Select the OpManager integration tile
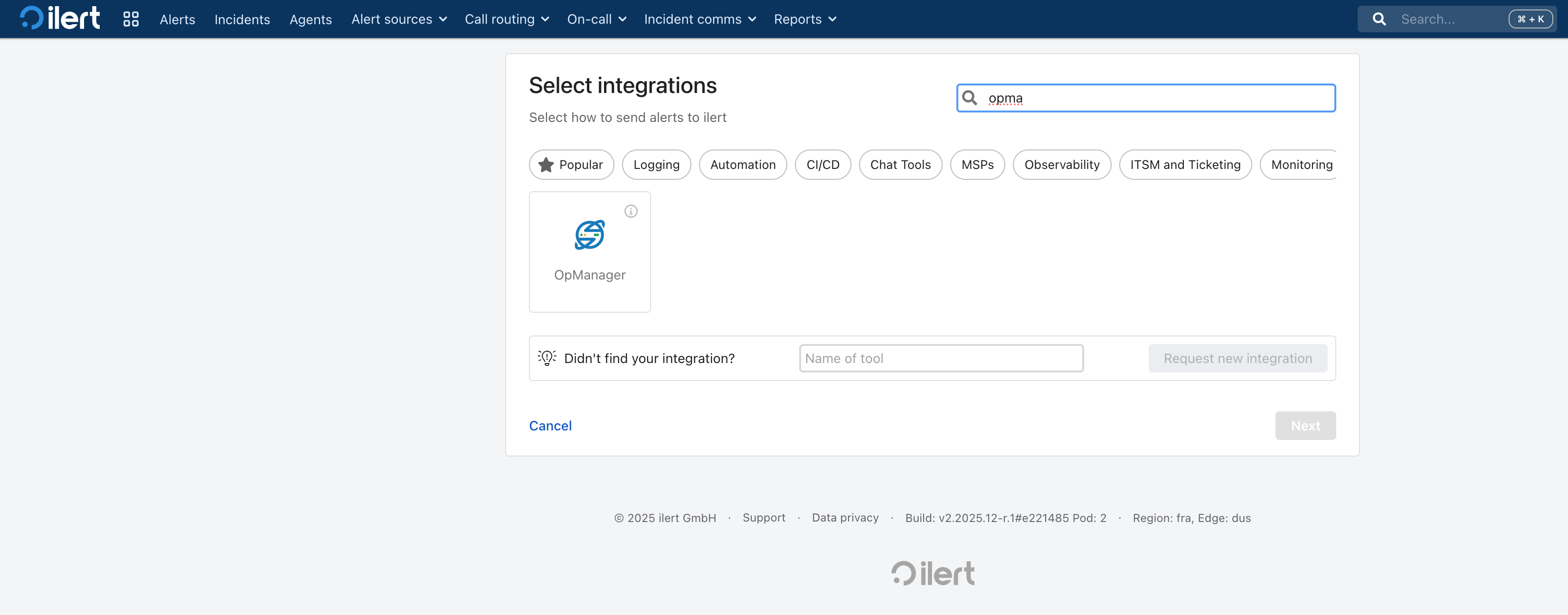 [589, 252]
